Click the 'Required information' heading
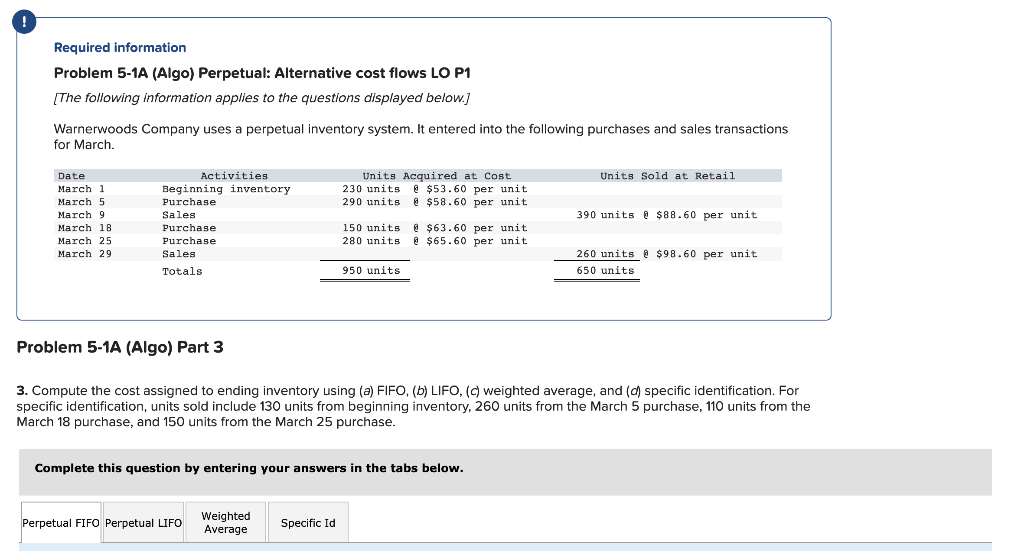Image resolution: width=1024 pixels, height=551 pixels. [120, 48]
